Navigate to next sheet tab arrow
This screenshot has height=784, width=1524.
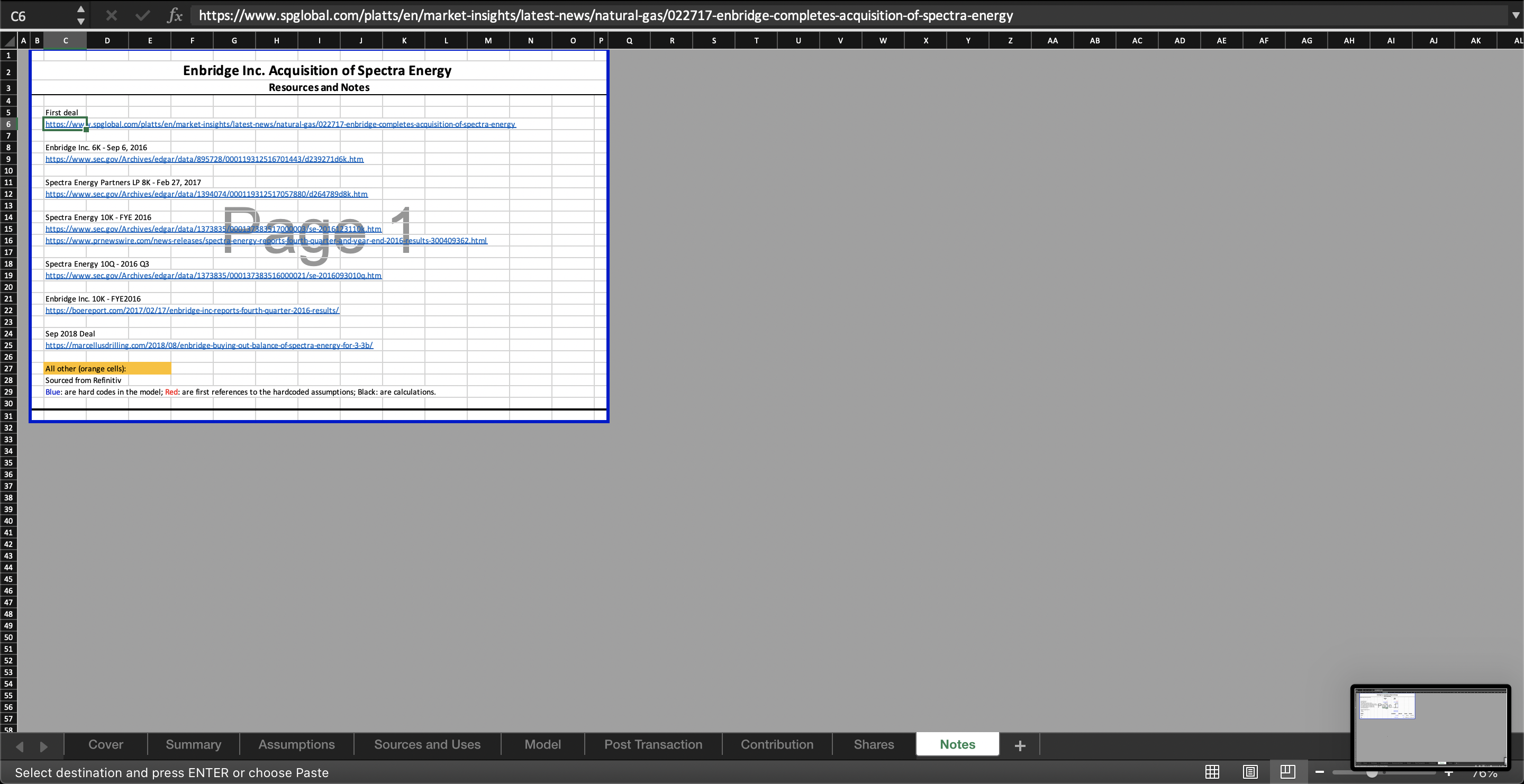point(44,746)
